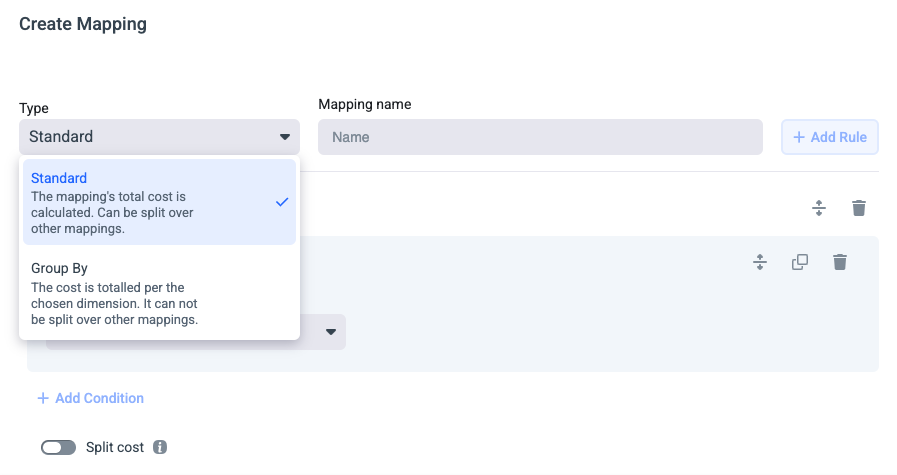Image resolution: width=897 pixels, height=475 pixels.
Task: Click the plus icon in Add Rule
Action: click(799, 137)
